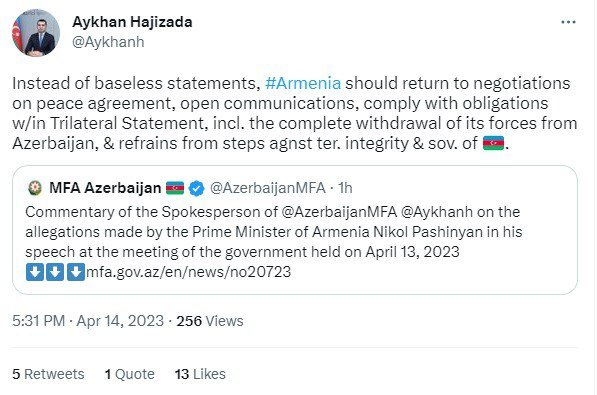This screenshot has width=597, height=395.
Task: Open the mfa.gov.az/en/news/no20723 link
Action: [188, 272]
